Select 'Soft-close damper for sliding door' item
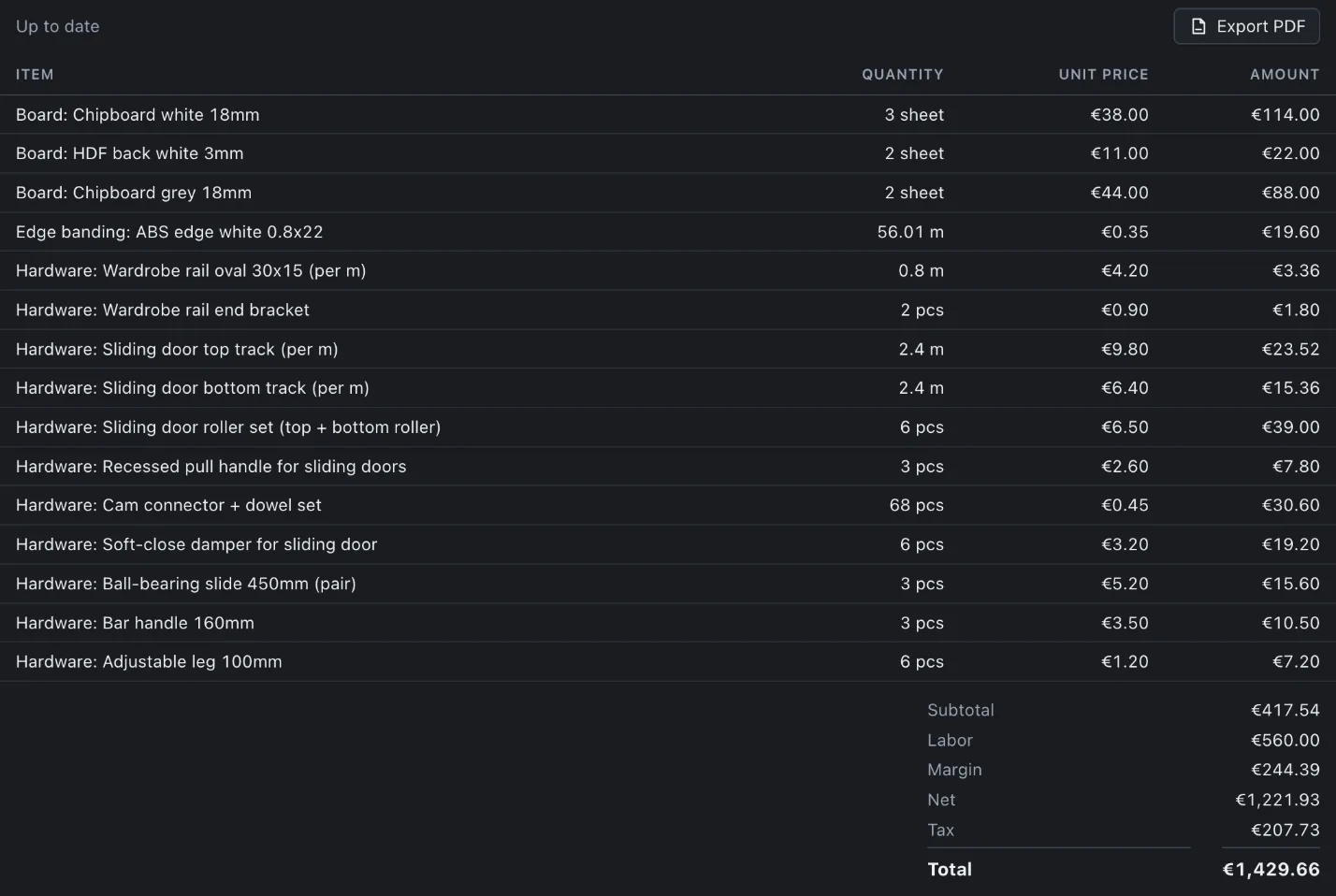The image size is (1336, 896). [196, 544]
